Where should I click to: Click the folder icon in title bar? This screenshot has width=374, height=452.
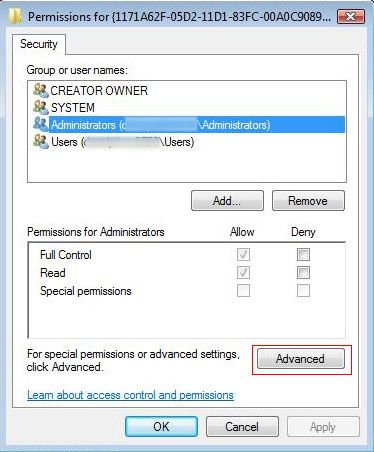click(16, 16)
